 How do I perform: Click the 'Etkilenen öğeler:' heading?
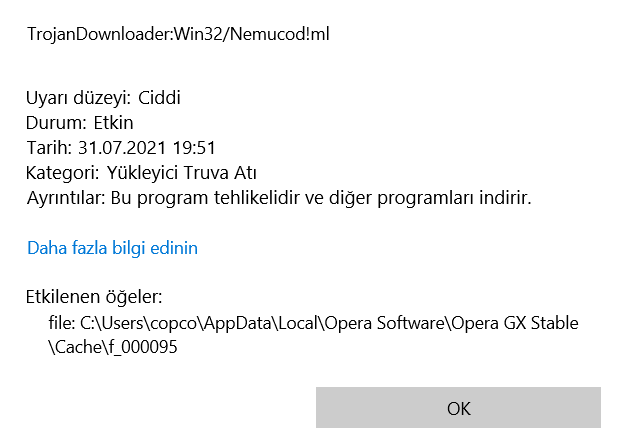(x=94, y=297)
